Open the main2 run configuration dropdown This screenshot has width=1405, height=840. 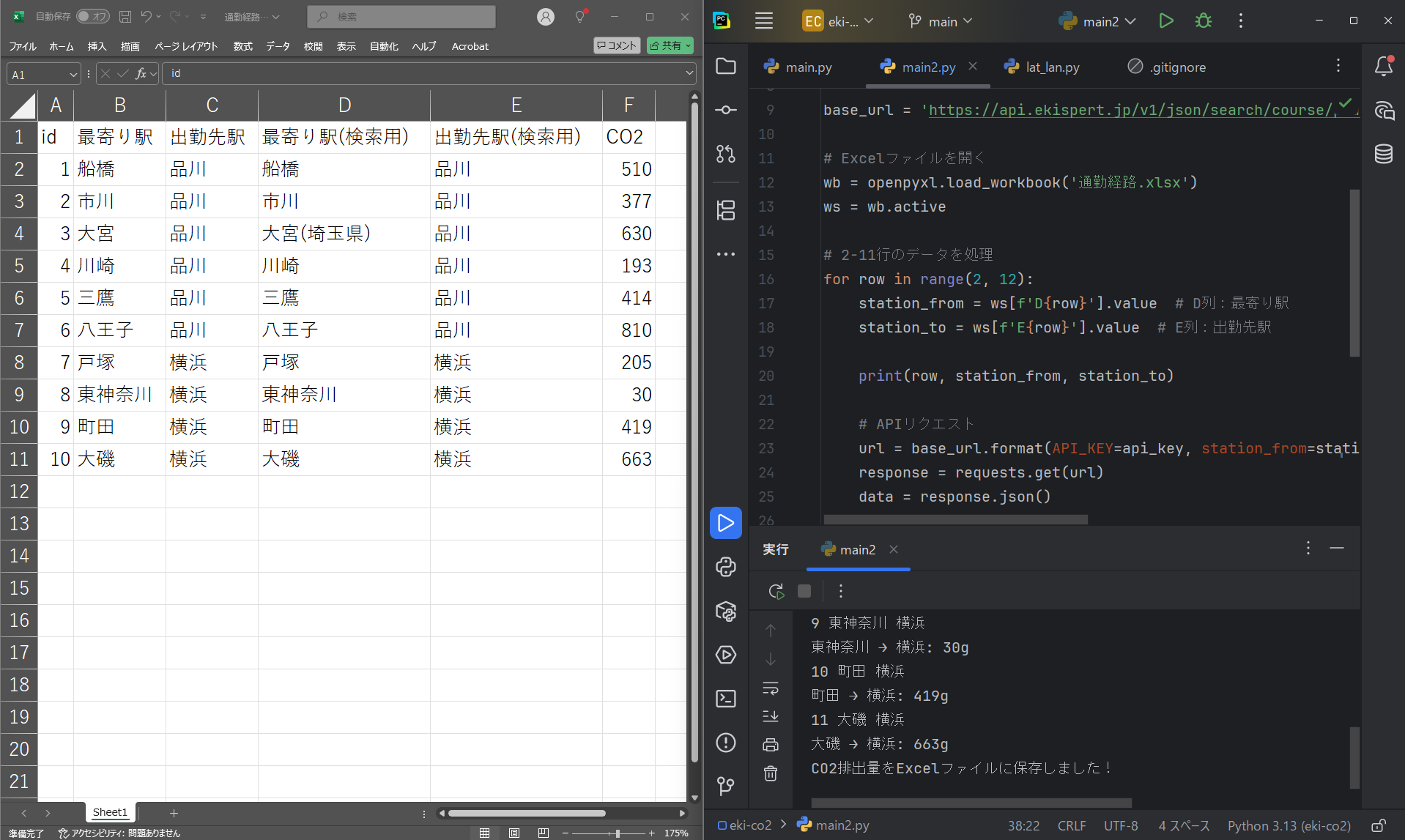click(1098, 21)
